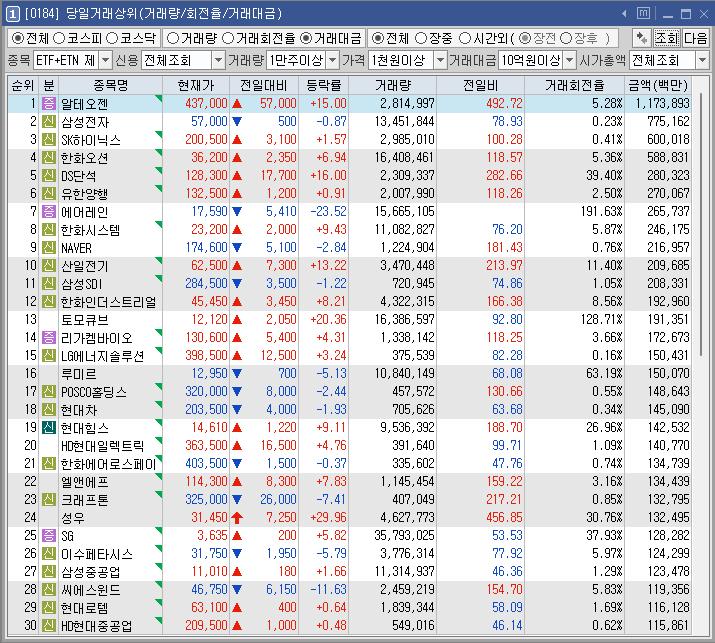This screenshot has width=715, height=643.
Task: Select the 시간외 radio button
Action: tap(464, 38)
